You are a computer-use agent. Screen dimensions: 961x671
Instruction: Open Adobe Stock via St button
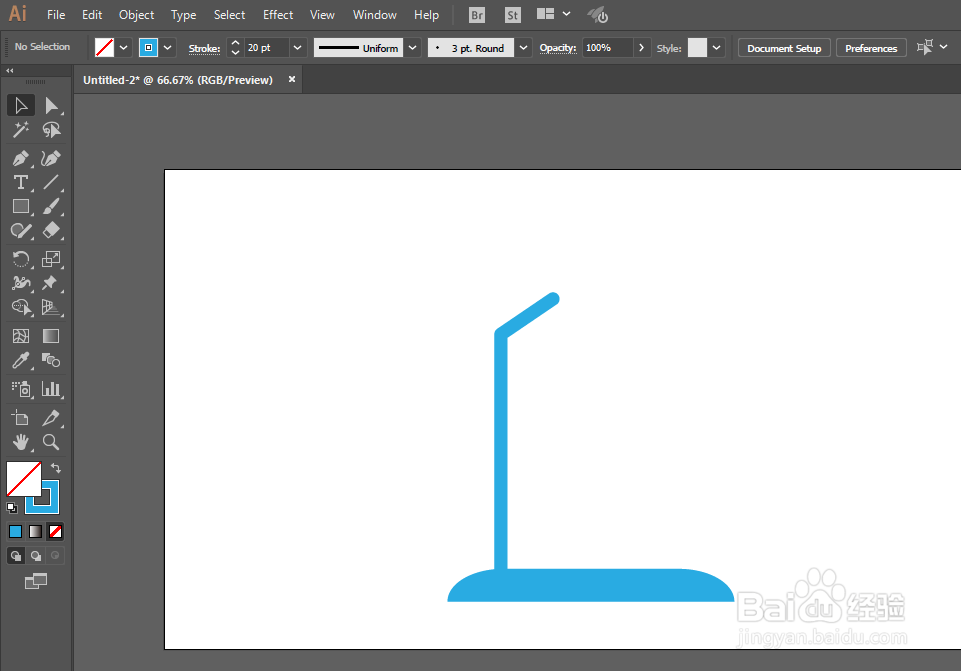point(513,15)
